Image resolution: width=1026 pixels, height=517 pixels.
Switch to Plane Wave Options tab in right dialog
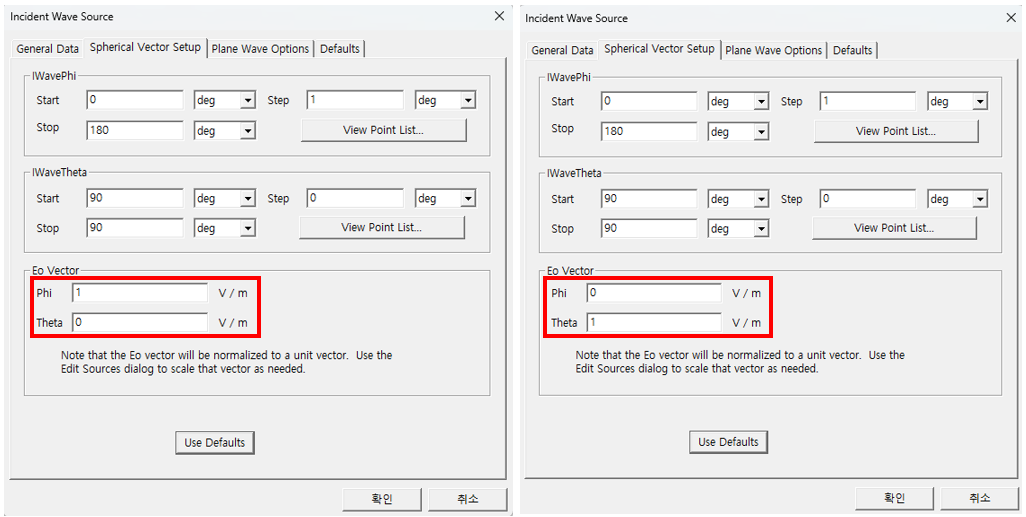(773, 50)
